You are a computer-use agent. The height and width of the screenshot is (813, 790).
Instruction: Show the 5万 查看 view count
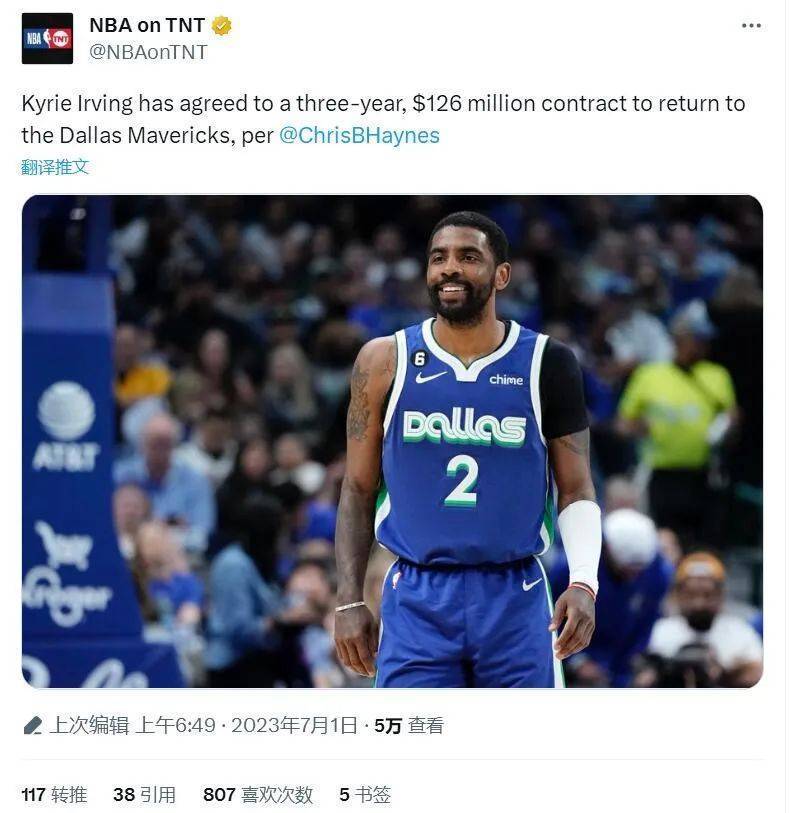click(x=408, y=725)
